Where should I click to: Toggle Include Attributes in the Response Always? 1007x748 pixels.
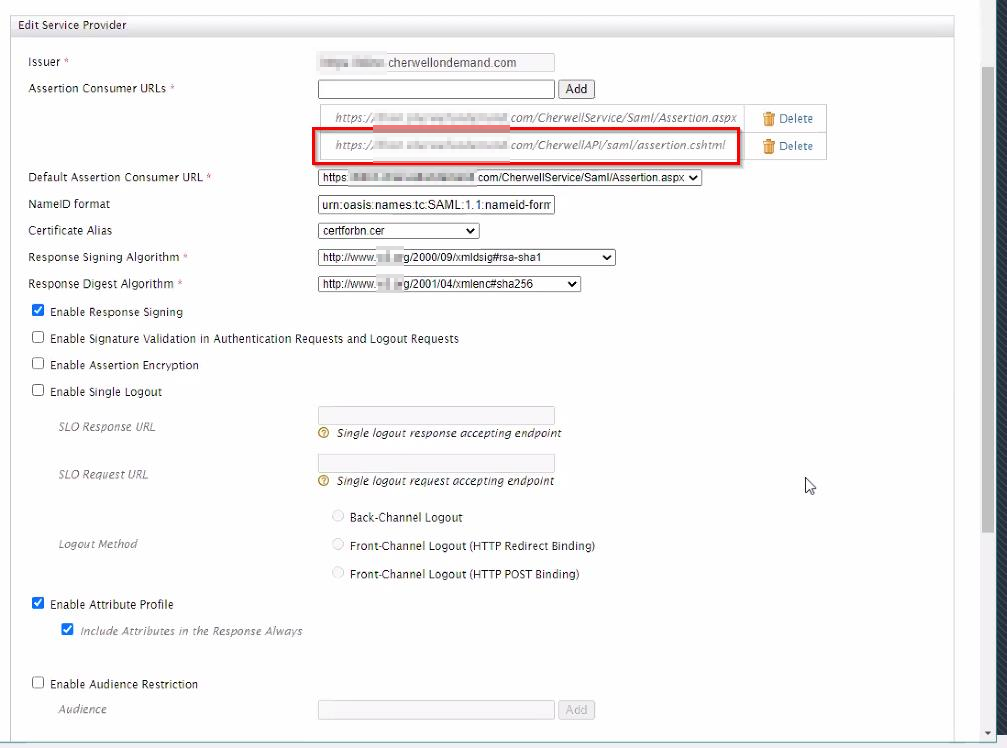[x=67, y=630]
